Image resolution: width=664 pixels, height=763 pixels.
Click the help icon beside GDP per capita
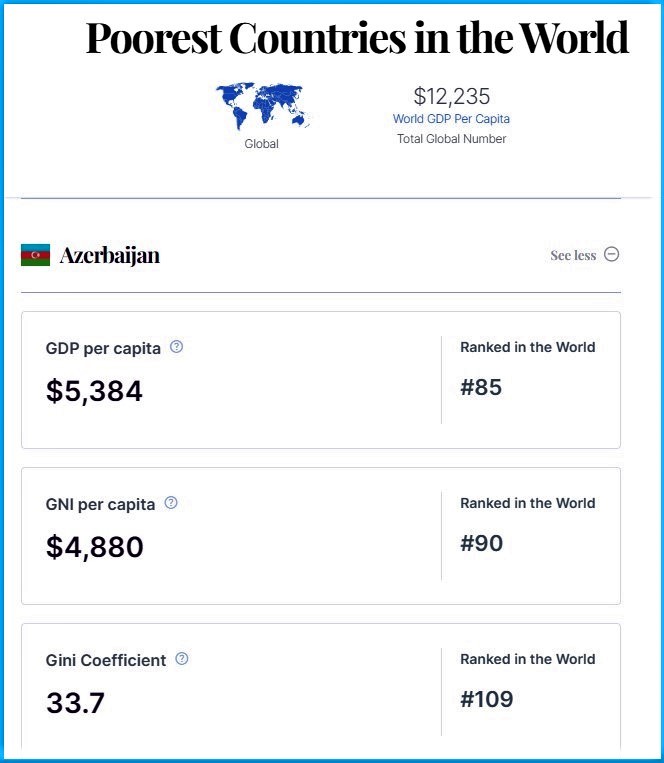pos(176,347)
